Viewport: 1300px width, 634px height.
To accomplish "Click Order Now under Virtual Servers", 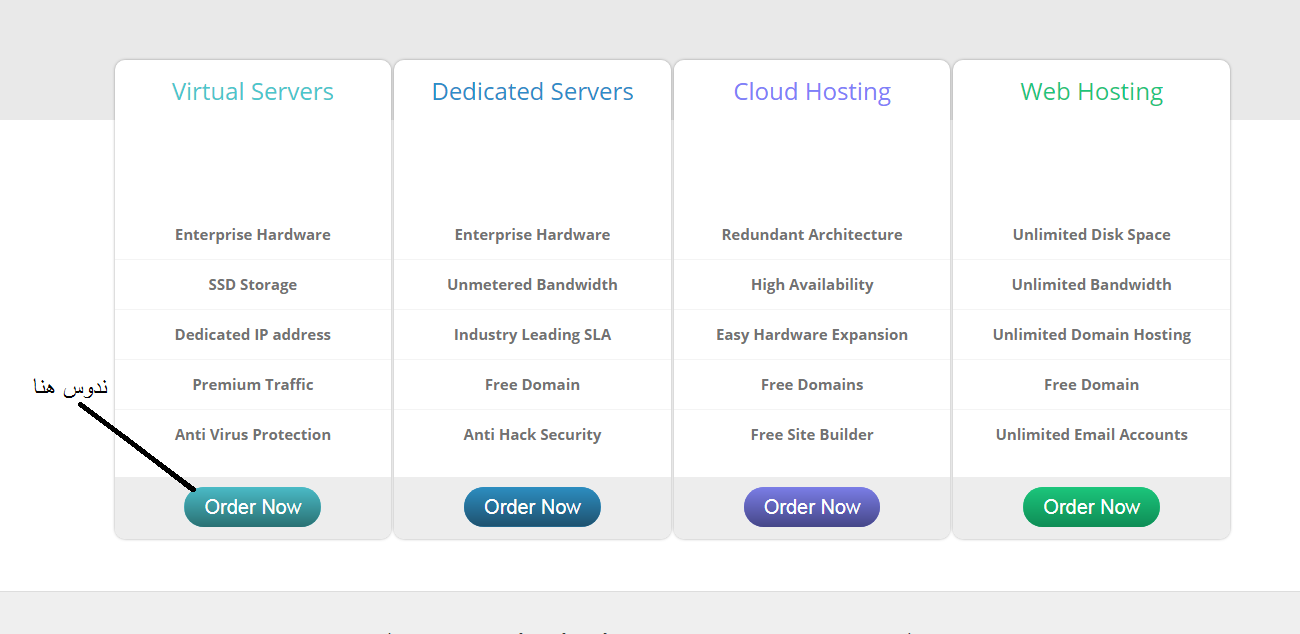I will tap(252, 507).
